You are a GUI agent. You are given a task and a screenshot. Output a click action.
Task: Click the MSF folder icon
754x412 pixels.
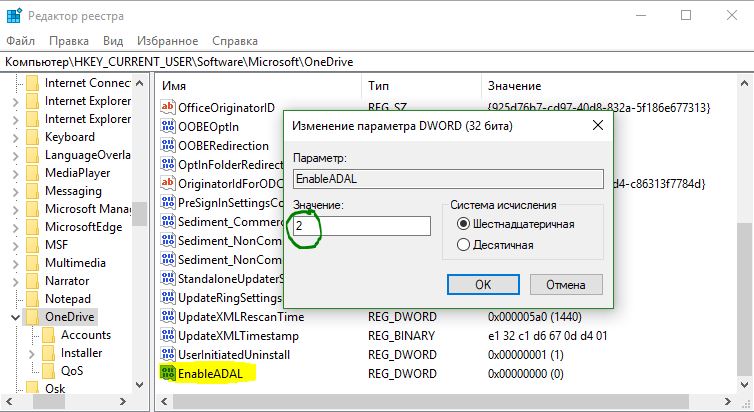tap(33, 245)
